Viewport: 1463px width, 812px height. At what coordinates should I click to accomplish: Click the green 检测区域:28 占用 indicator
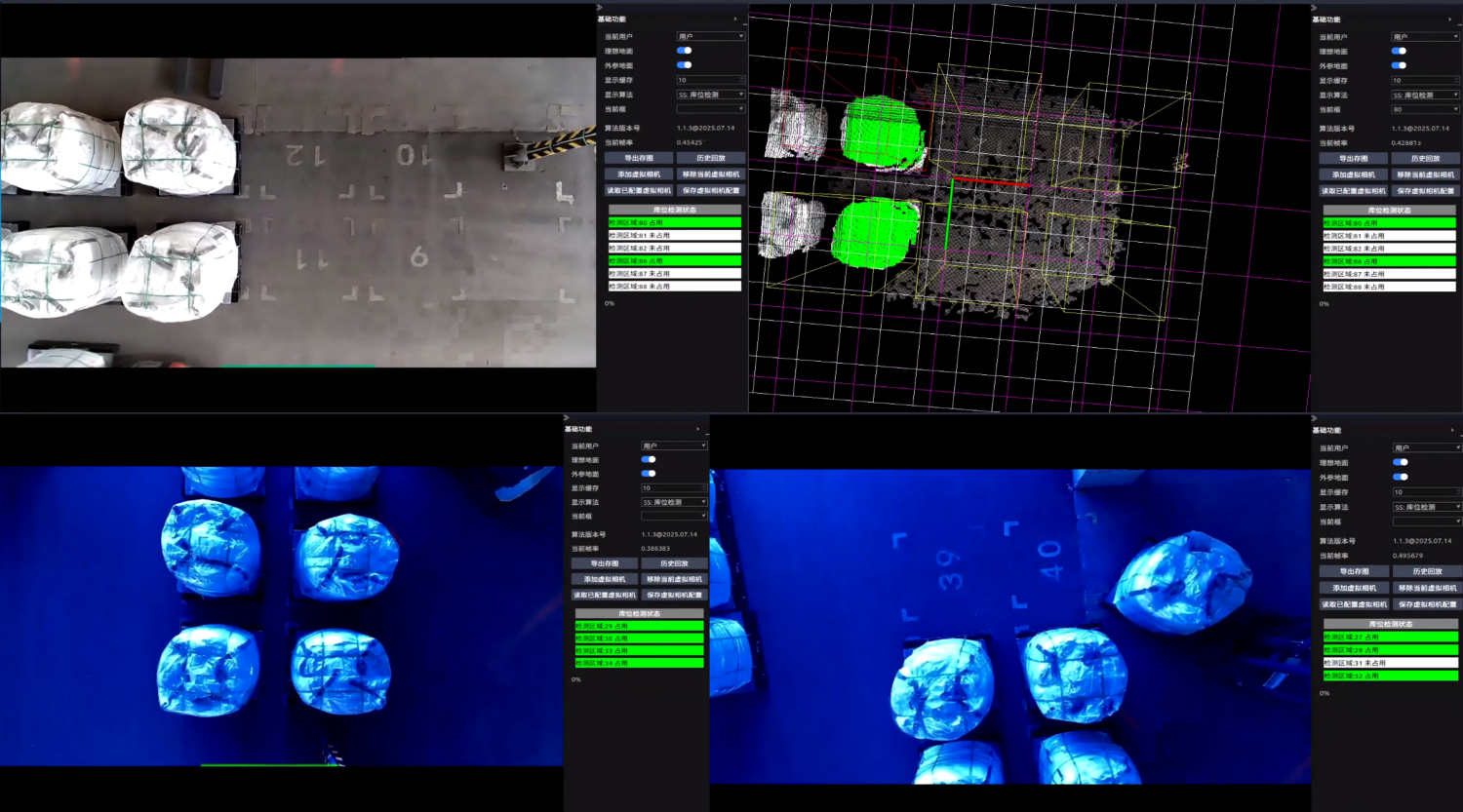coord(1390,650)
